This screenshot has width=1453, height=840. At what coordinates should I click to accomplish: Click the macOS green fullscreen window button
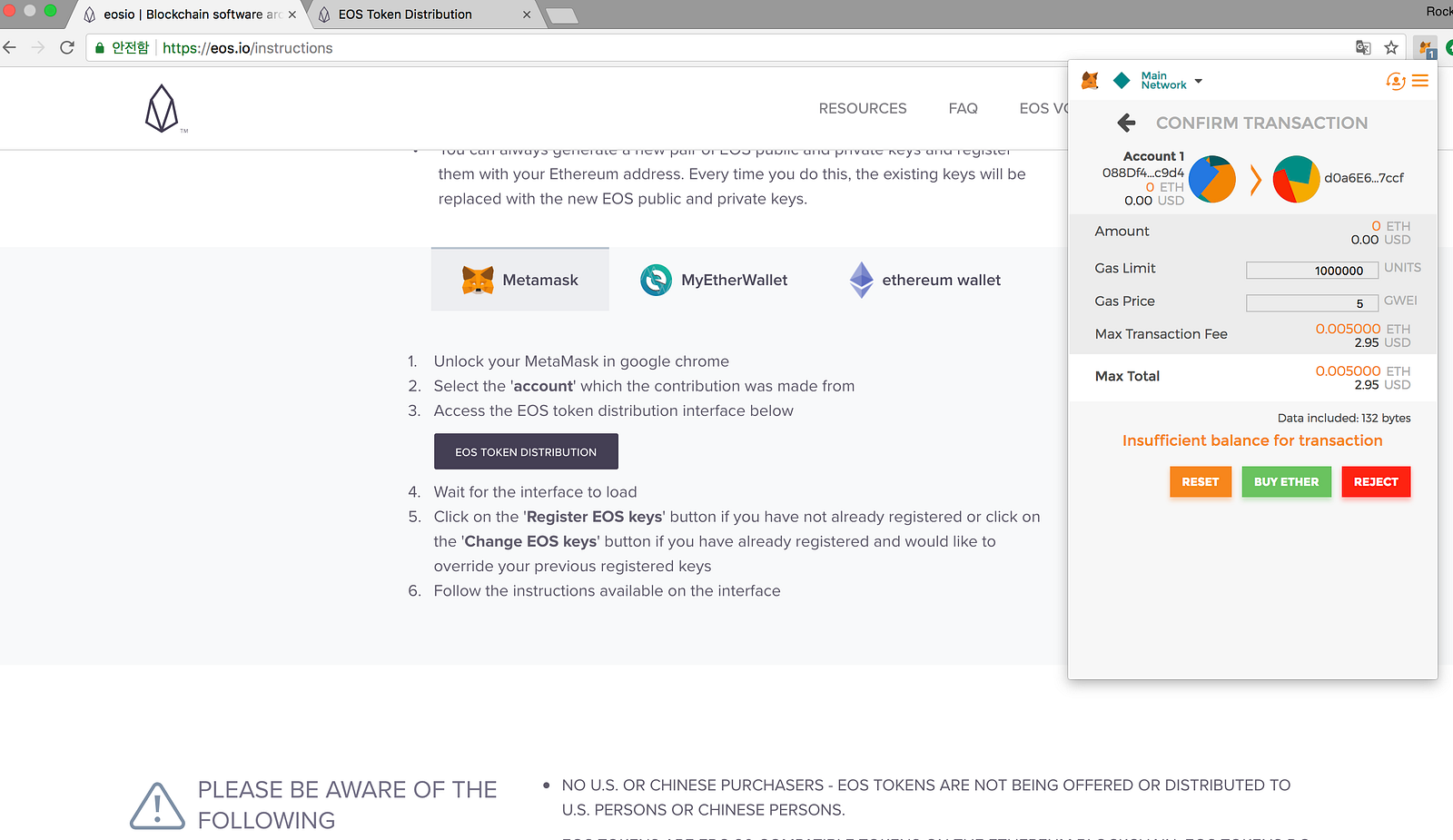pyautogui.click(x=50, y=11)
